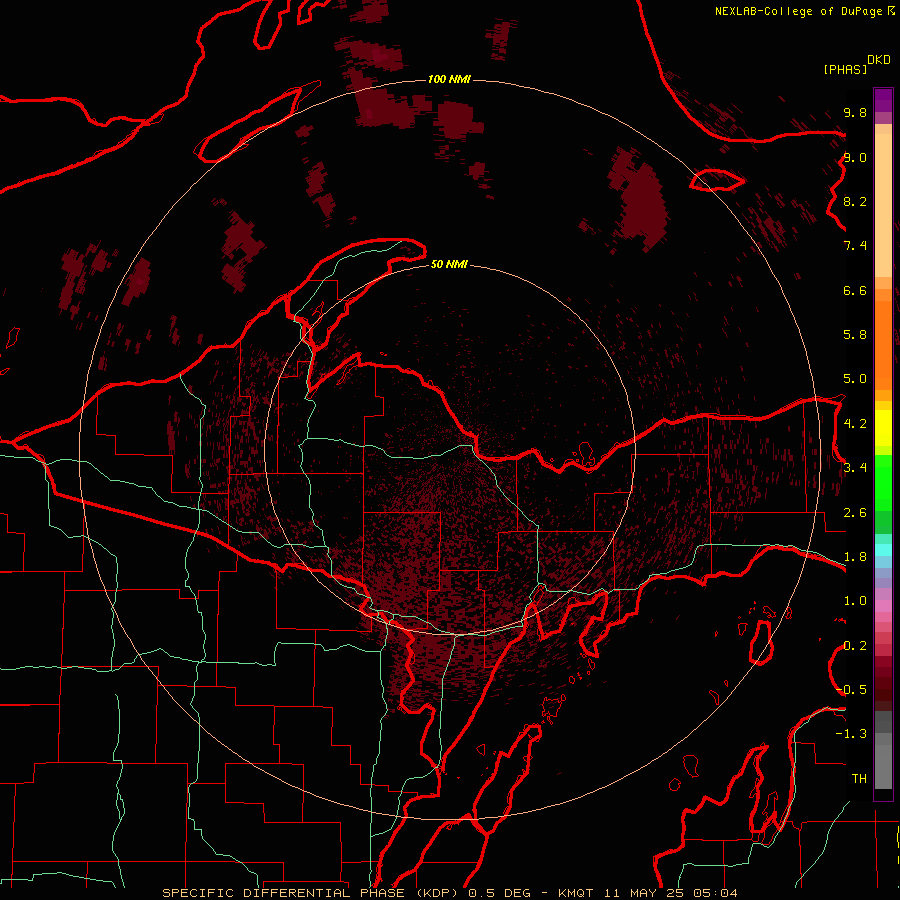Pick the orange color bar segment
This screenshot has height=900, width=900.
click(x=883, y=346)
